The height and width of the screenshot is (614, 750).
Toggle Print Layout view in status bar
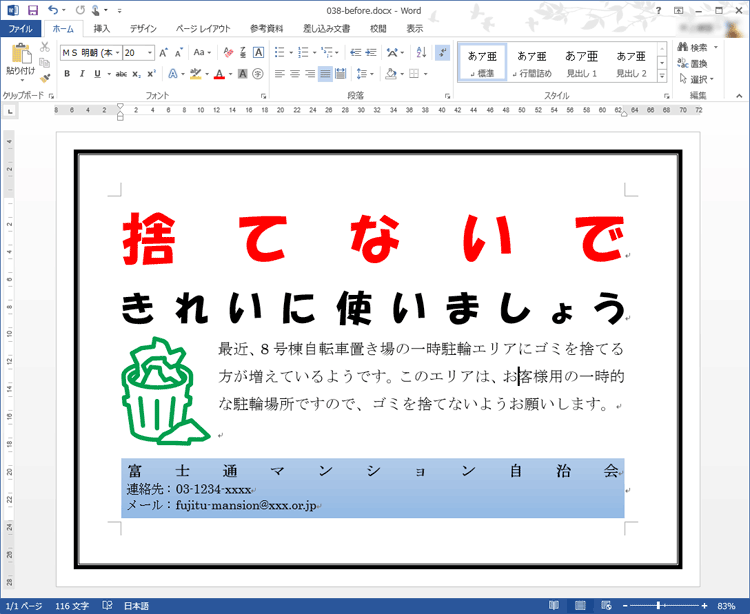click(580, 605)
